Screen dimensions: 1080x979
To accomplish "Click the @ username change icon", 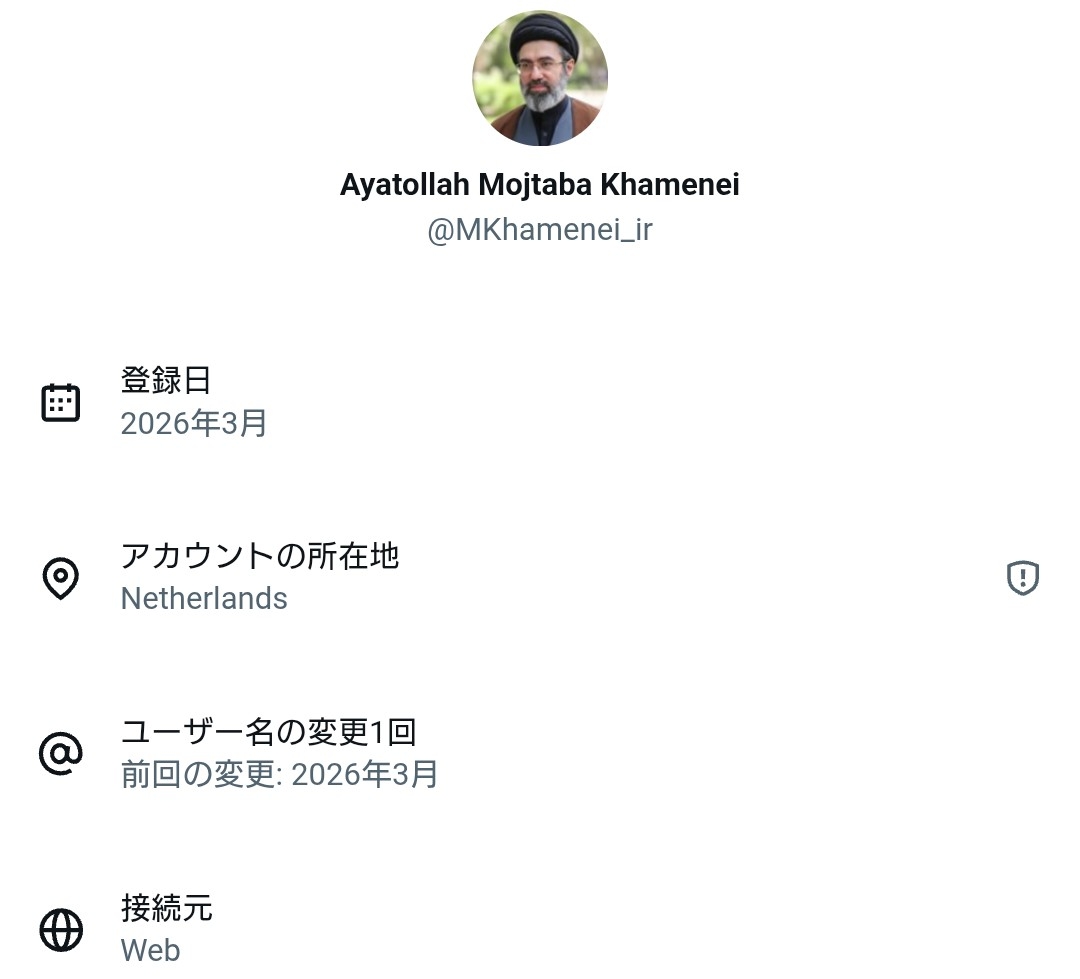I will (60, 753).
